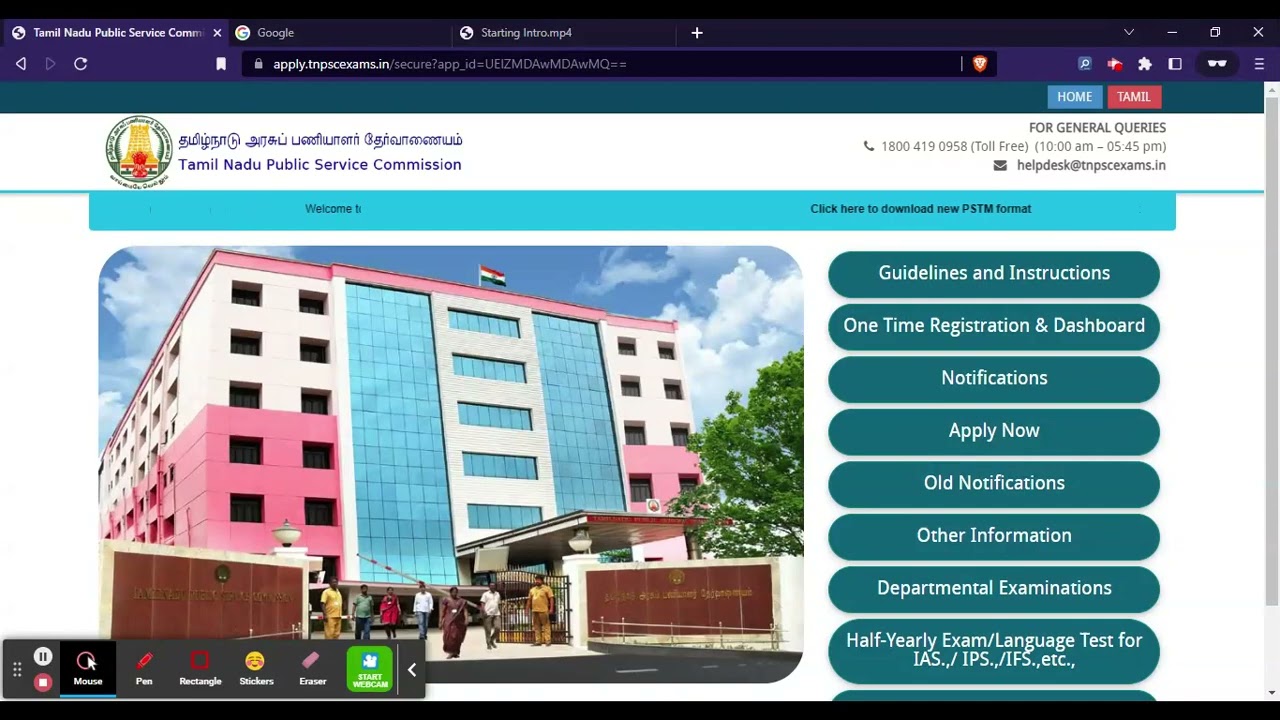Click the TNPSC emblem logo
Image resolution: width=1280 pixels, height=720 pixels.
[x=139, y=152]
